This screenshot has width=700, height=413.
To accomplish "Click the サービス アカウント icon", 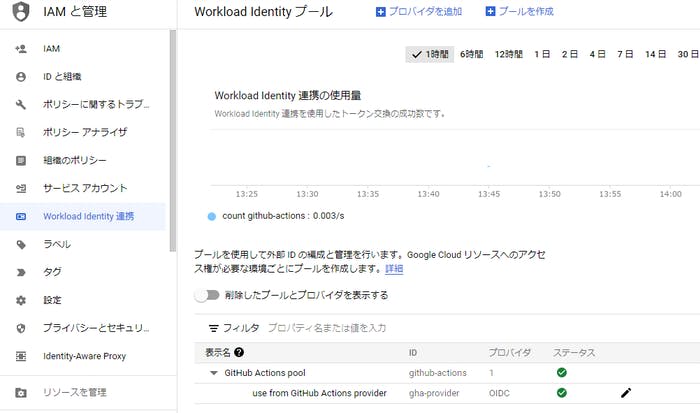I will coord(21,188).
